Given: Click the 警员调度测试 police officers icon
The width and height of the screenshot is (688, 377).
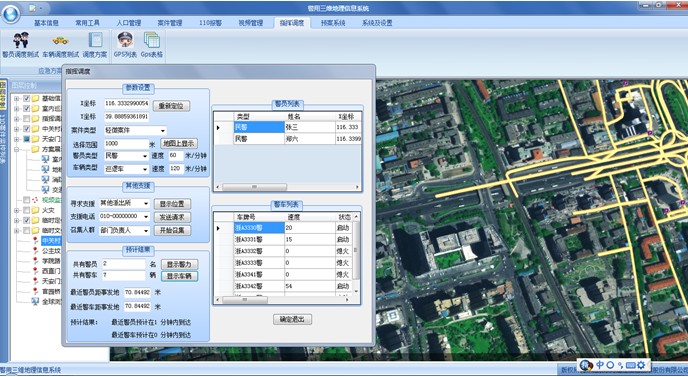Looking at the screenshot, I should click(20, 40).
